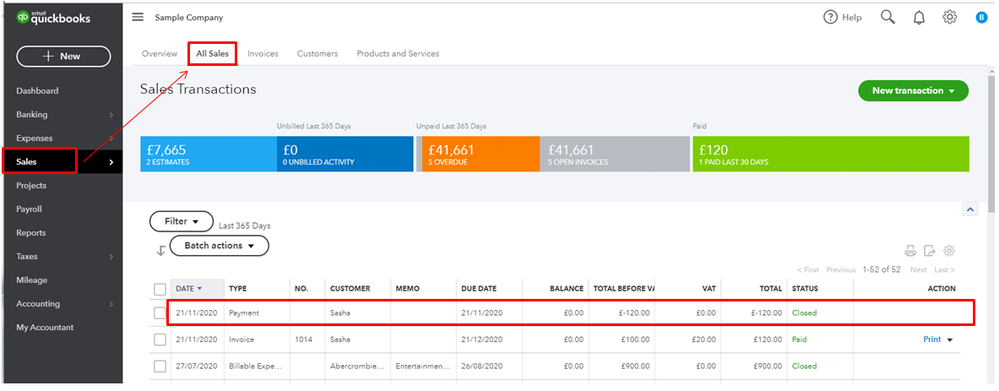
Task: Switch to the Customers tab
Action: click(317, 53)
